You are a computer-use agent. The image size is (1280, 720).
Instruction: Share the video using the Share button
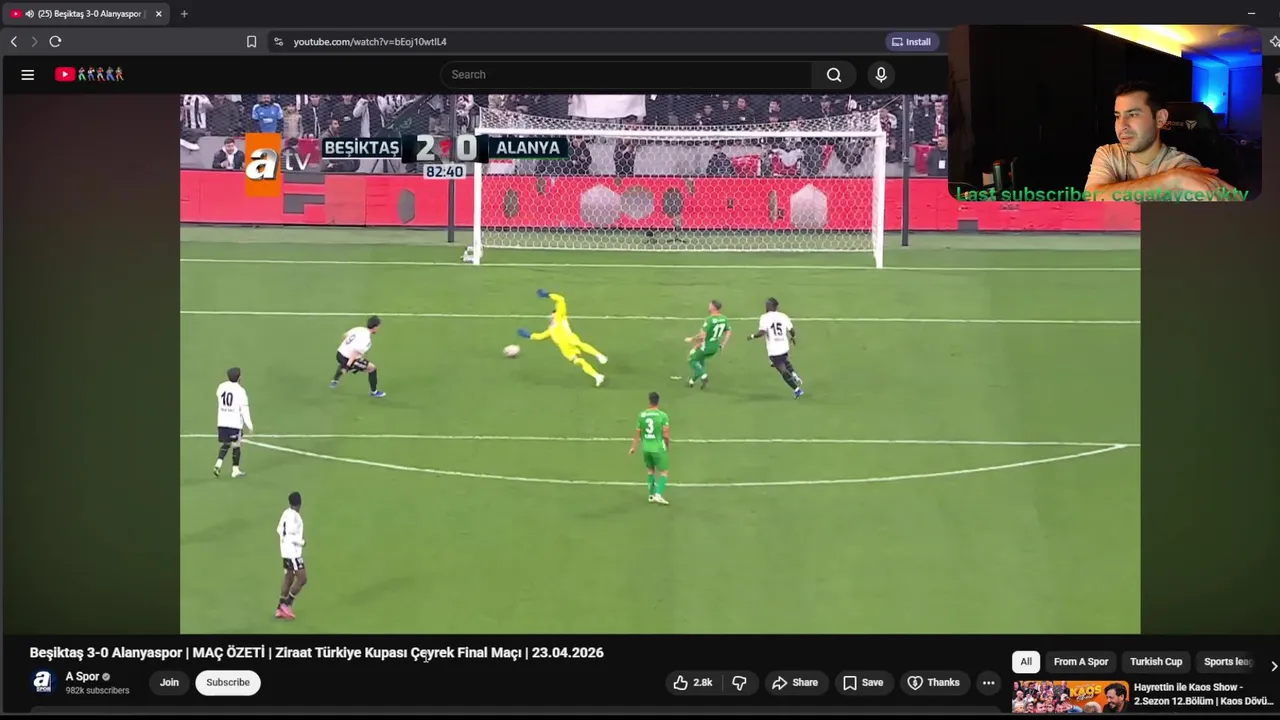[x=795, y=683]
